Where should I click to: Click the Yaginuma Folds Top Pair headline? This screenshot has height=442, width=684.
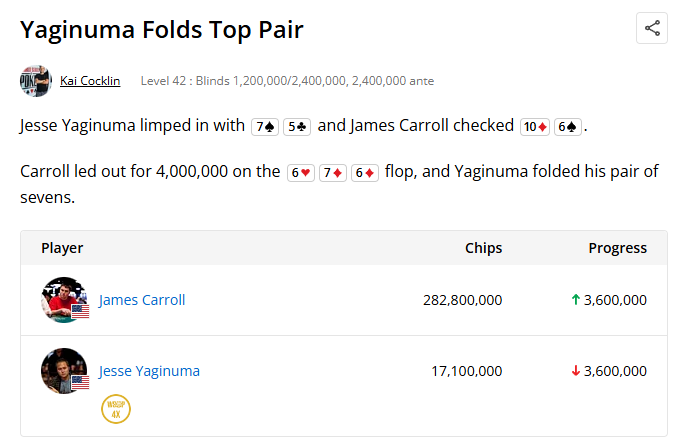coord(162,30)
